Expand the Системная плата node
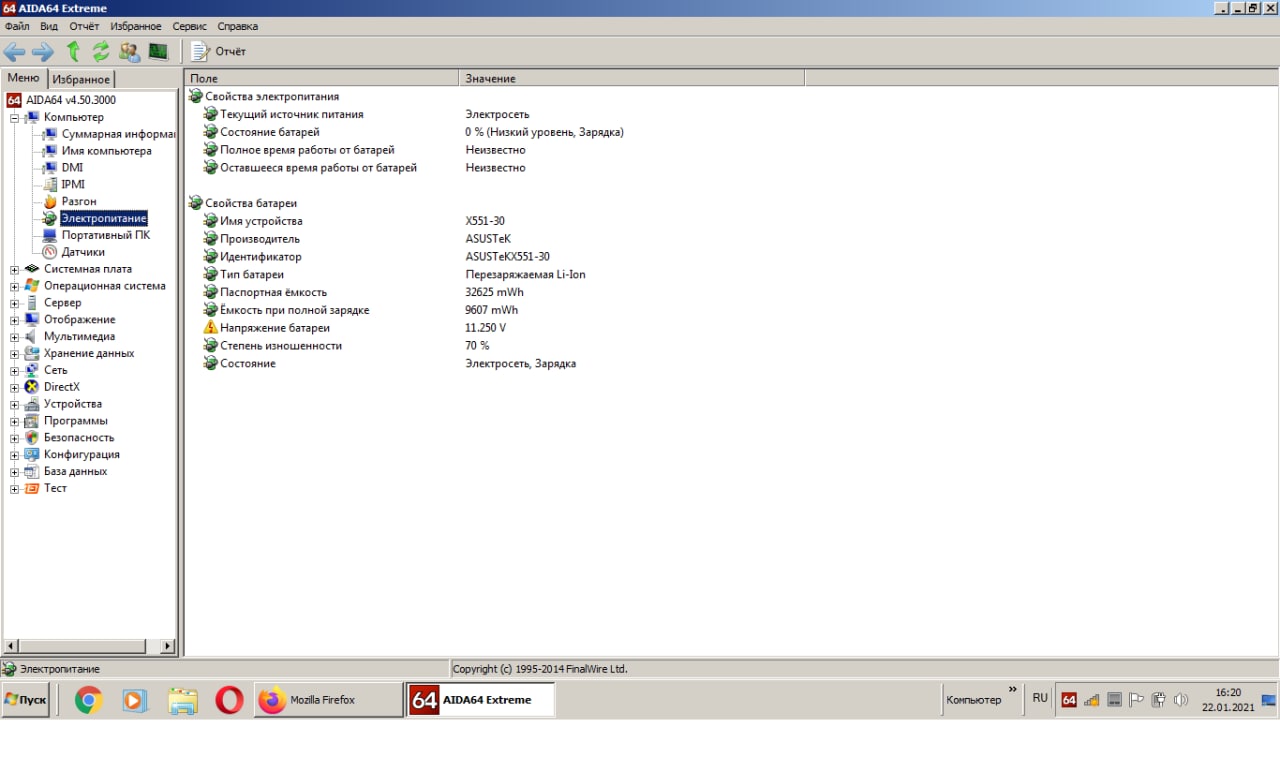Viewport: 1280px width, 757px height. pyautogui.click(x=15, y=270)
